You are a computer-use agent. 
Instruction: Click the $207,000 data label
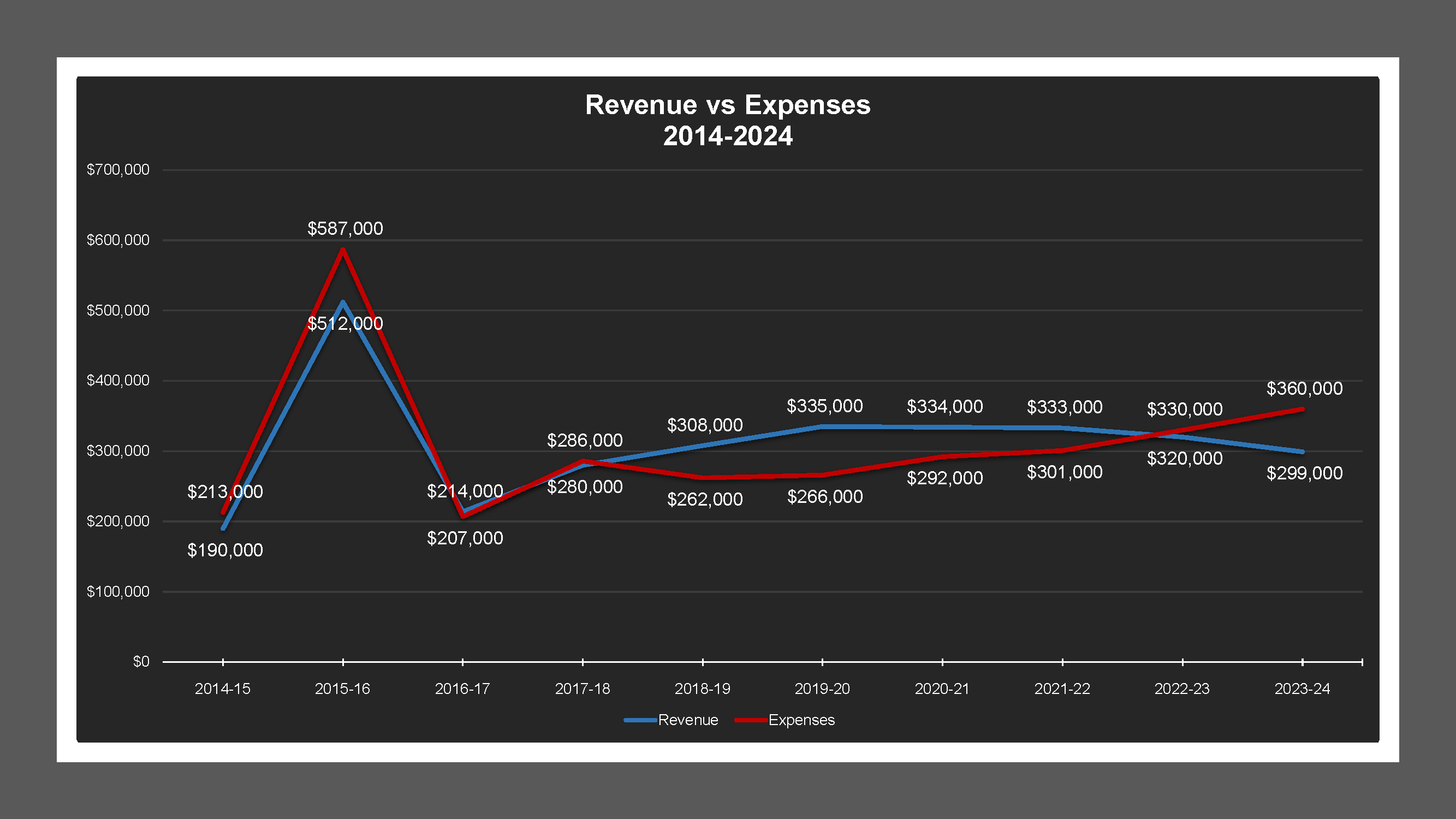coord(465,538)
